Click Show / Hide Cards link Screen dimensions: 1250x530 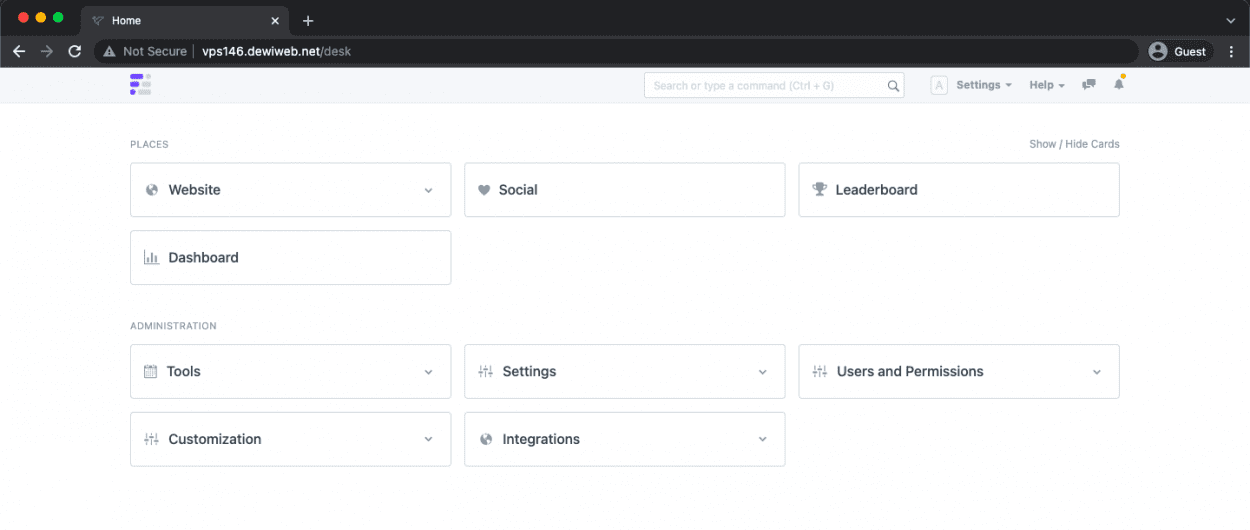(x=1074, y=144)
